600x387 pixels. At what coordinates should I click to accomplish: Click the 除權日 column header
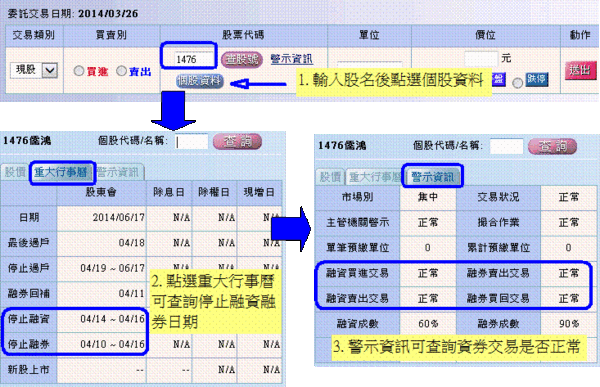[214, 192]
